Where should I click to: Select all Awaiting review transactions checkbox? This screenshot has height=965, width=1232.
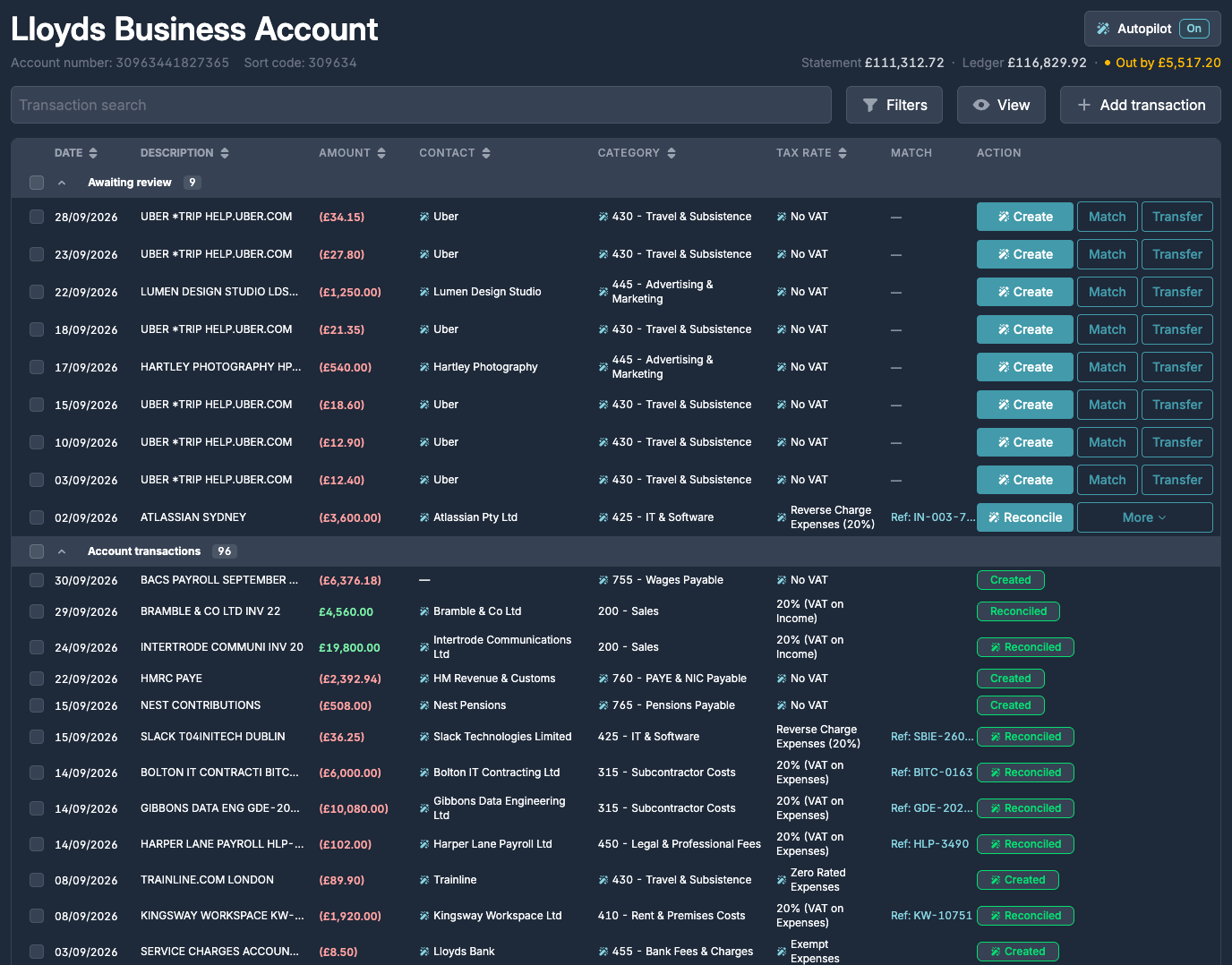[37, 183]
